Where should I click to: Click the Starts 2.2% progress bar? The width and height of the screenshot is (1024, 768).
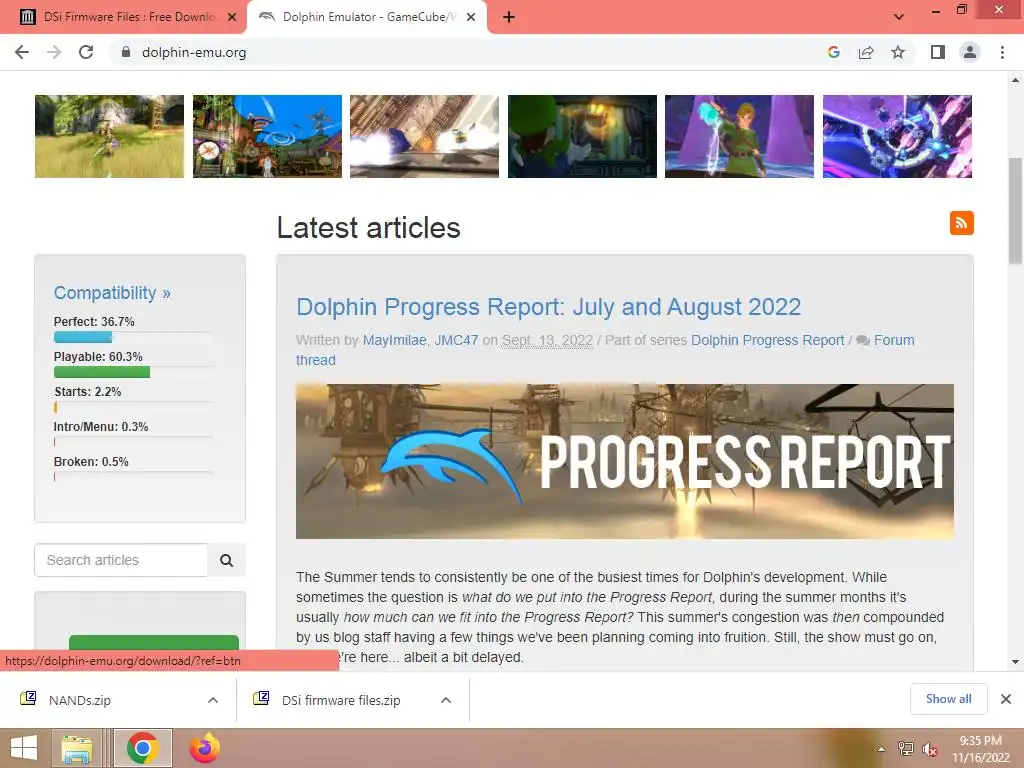pos(133,407)
